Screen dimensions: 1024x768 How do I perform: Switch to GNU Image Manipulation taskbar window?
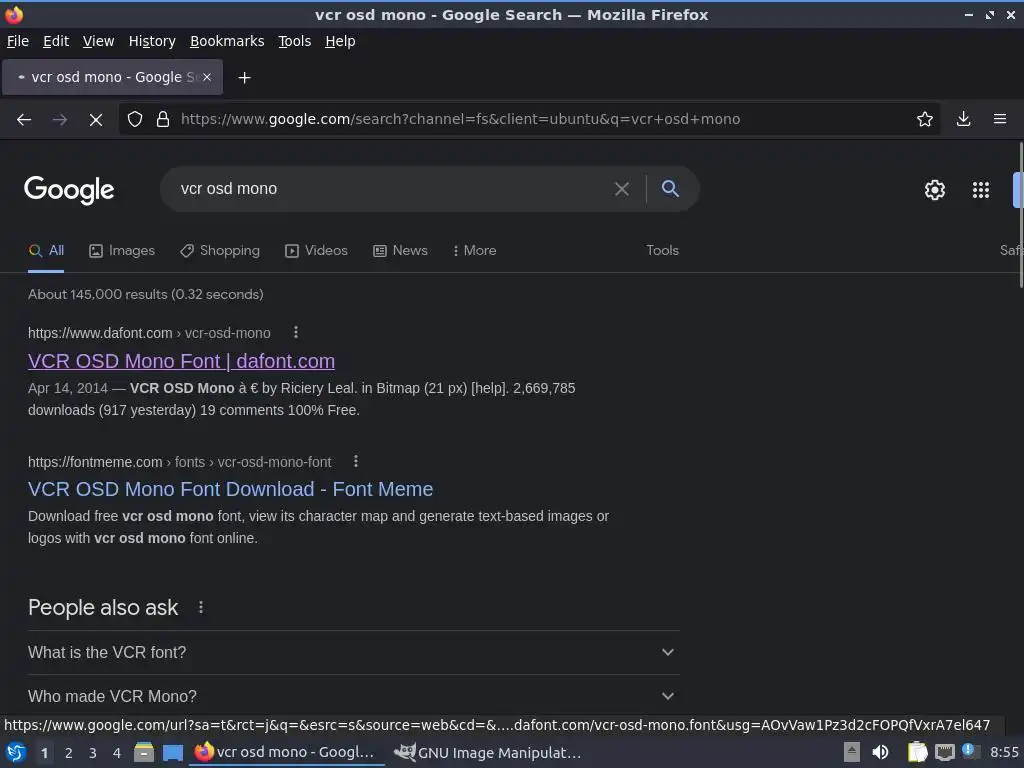pos(488,752)
